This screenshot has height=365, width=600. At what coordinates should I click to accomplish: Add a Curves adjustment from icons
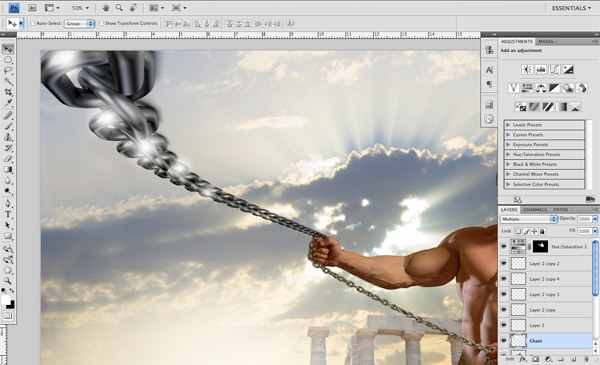554,69
